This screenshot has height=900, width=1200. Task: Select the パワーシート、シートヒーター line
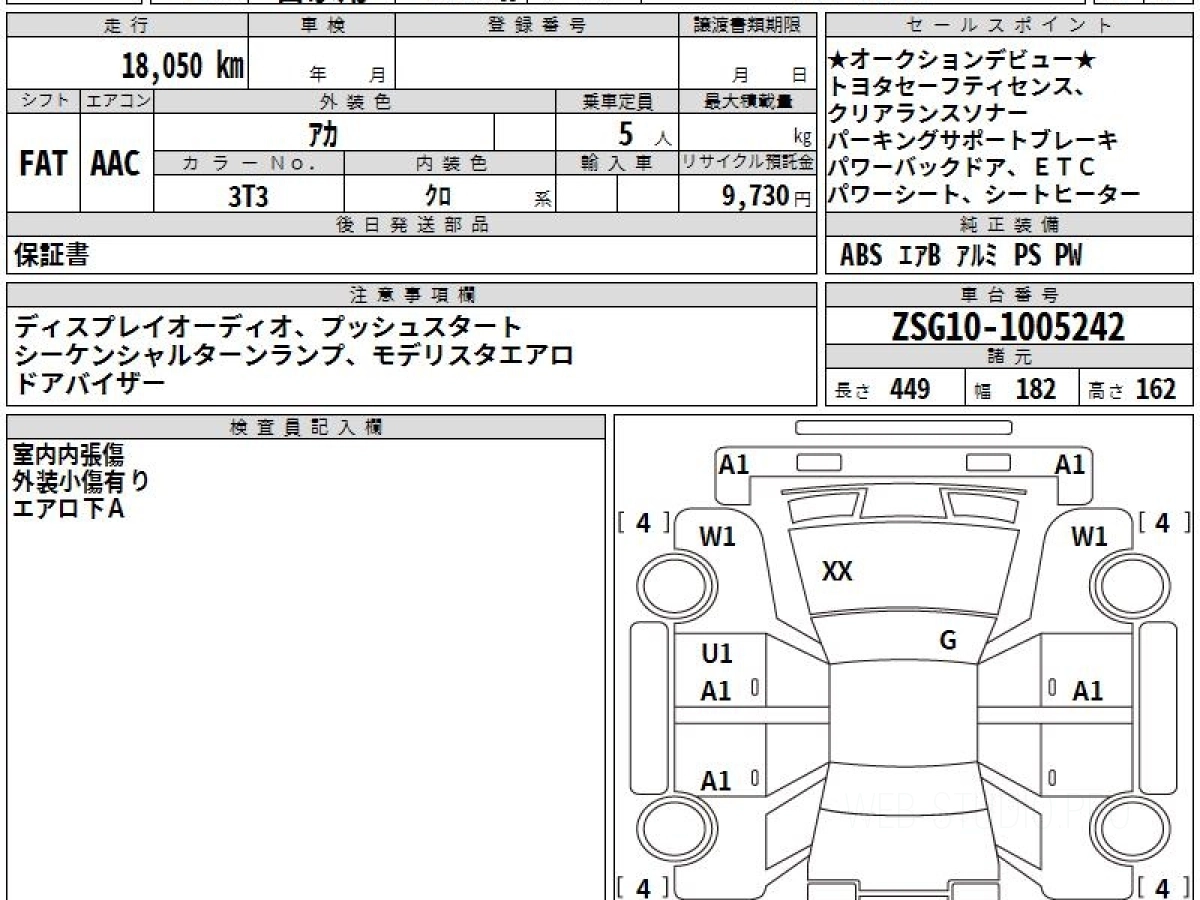[x=985, y=194]
